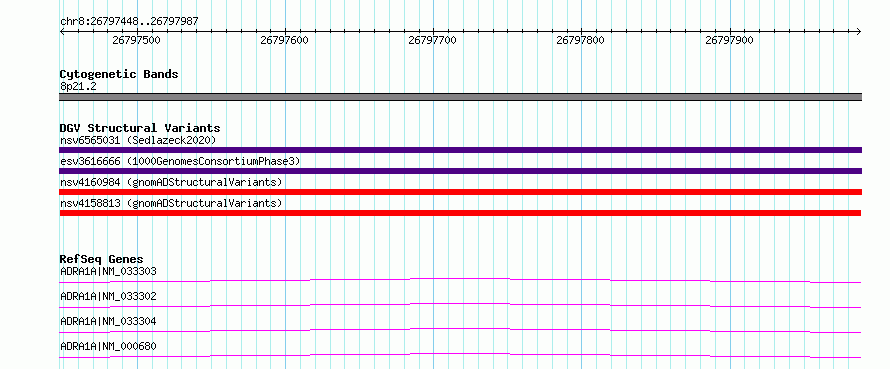
Task: Click the magenta intron line of NM_000680
Action: click(460, 355)
